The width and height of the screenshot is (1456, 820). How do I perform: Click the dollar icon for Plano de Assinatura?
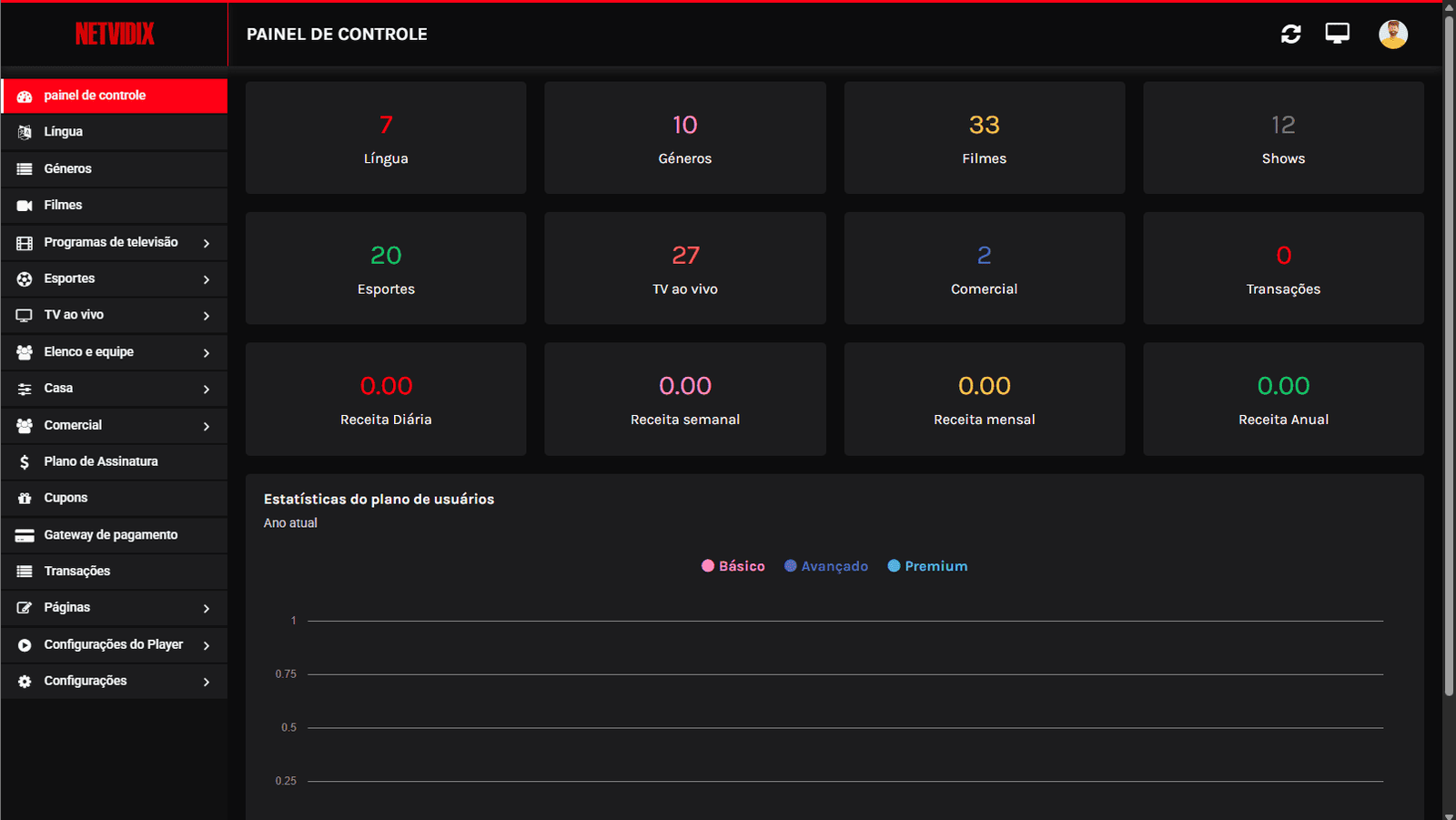pos(25,462)
